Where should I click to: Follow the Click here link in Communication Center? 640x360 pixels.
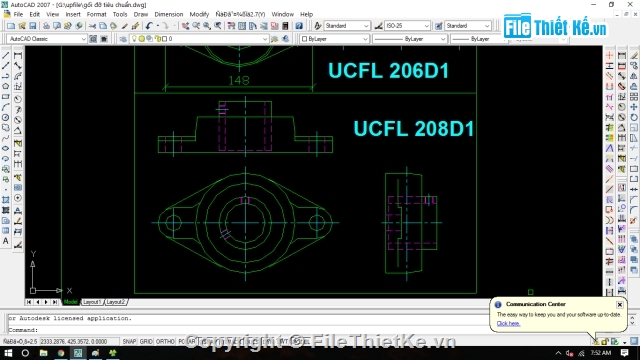coord(508,323)
